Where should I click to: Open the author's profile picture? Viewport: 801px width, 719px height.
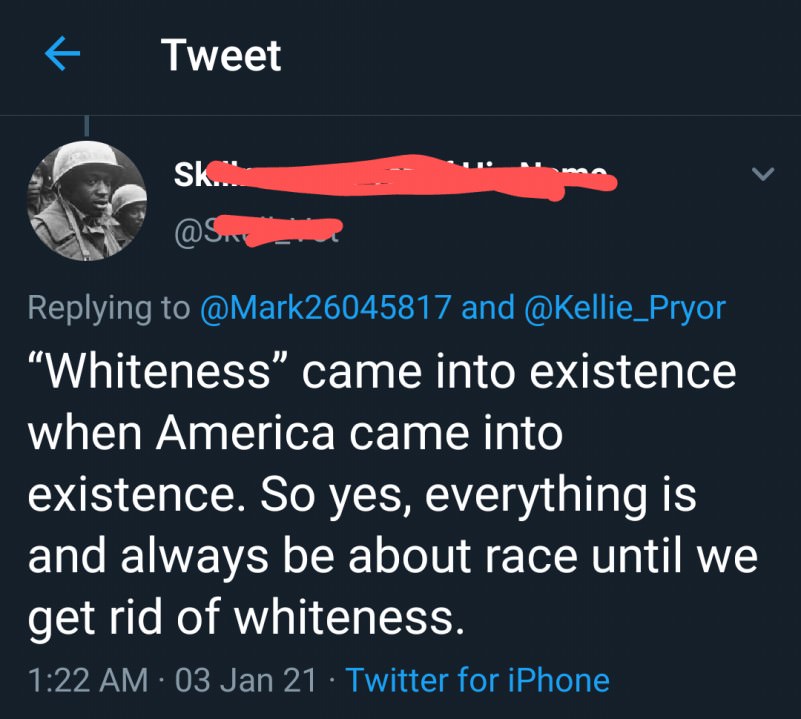86,201
